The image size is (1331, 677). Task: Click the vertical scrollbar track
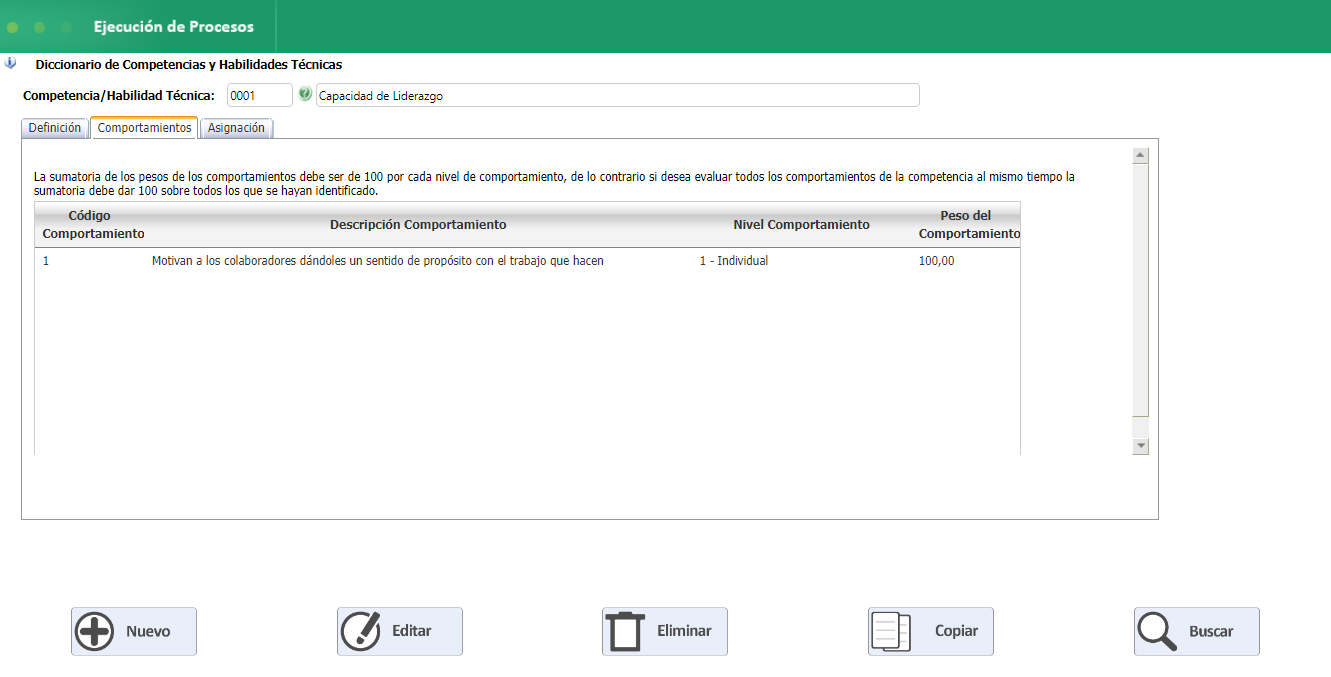click(x=1141, y=300)
